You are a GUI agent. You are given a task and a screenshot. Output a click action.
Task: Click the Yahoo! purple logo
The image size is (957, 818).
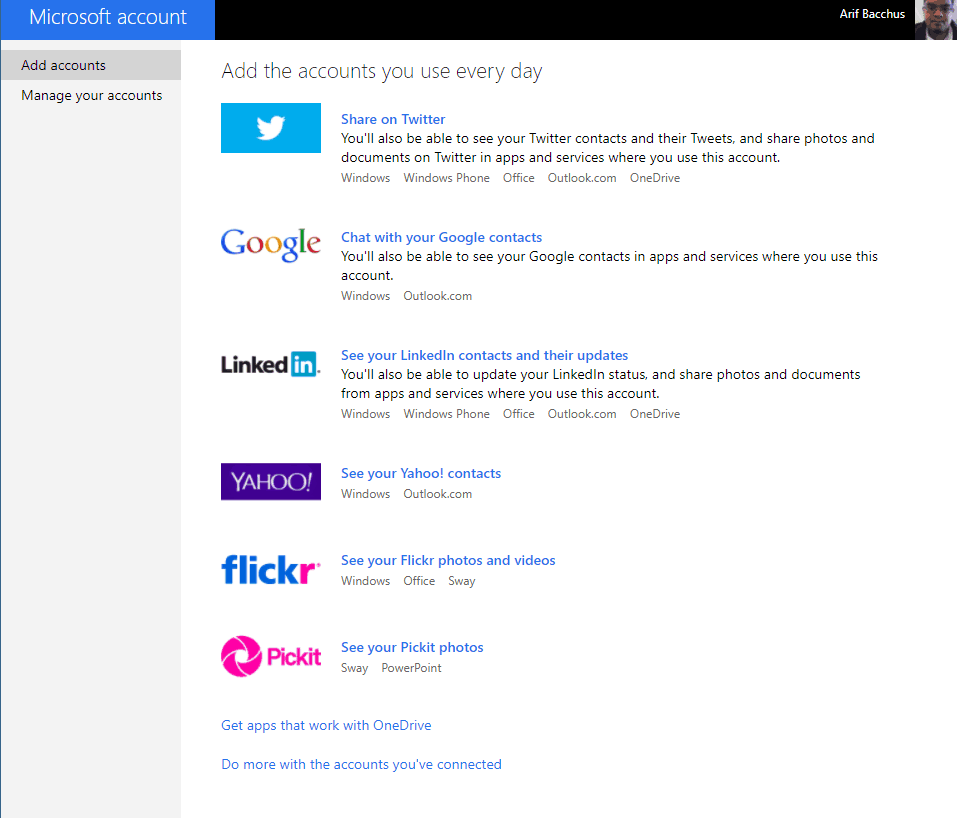270,482
